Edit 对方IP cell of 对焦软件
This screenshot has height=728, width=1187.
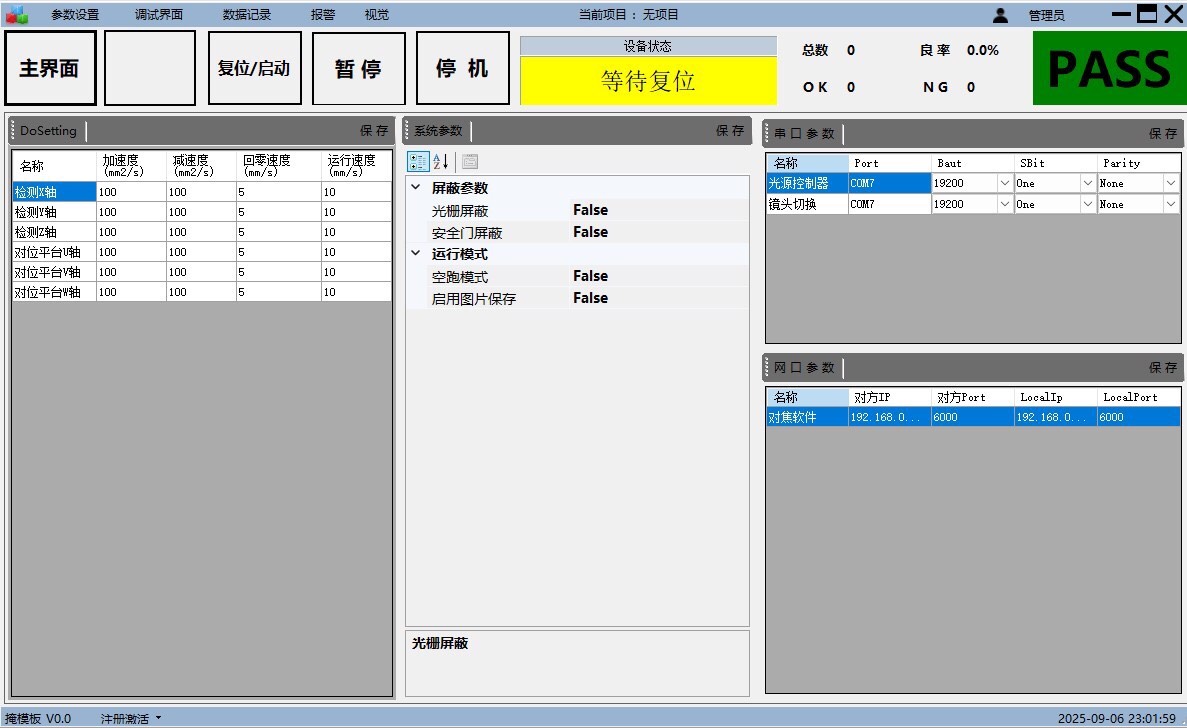889,417
